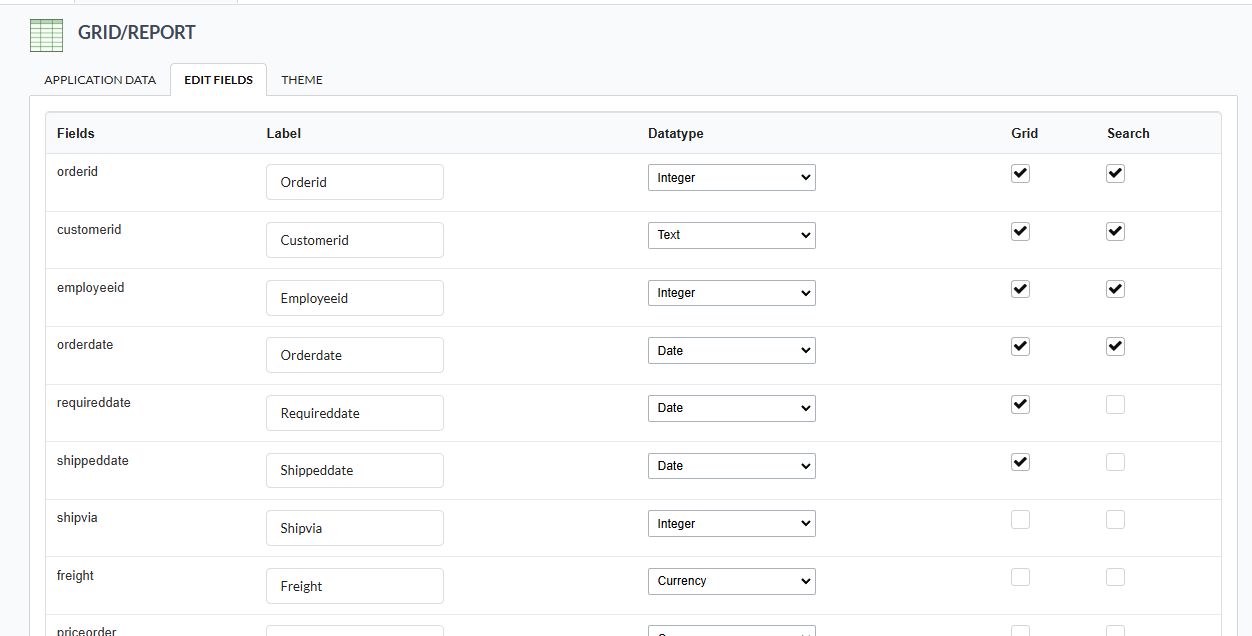Uncheck Grid for the shippeddate row
The height and width of the screenshot is (636, 1252).
coord(1020,462)
